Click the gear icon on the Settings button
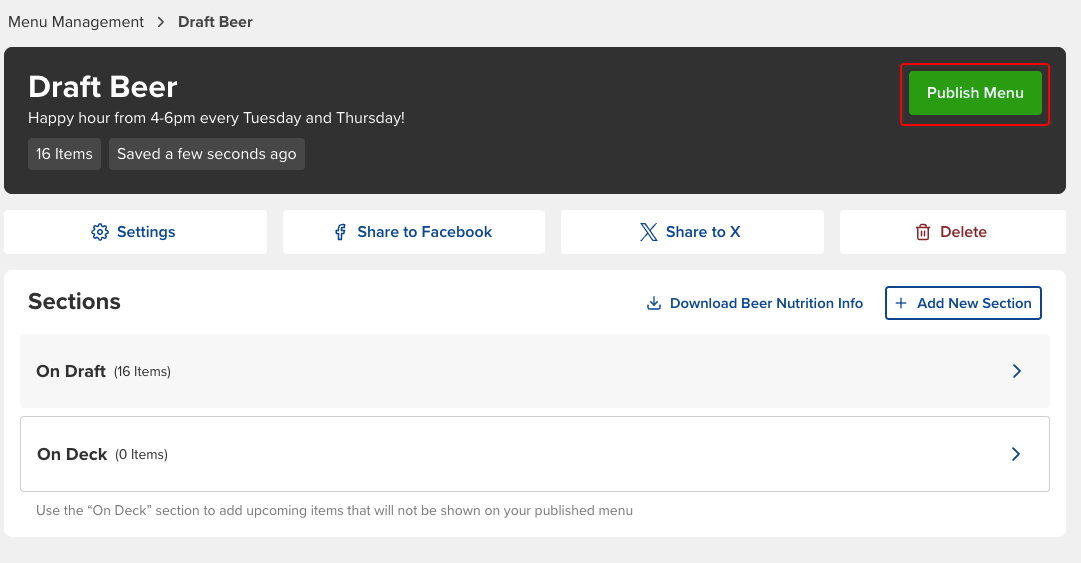1081x563 pixels. click(x=100, y=232)
